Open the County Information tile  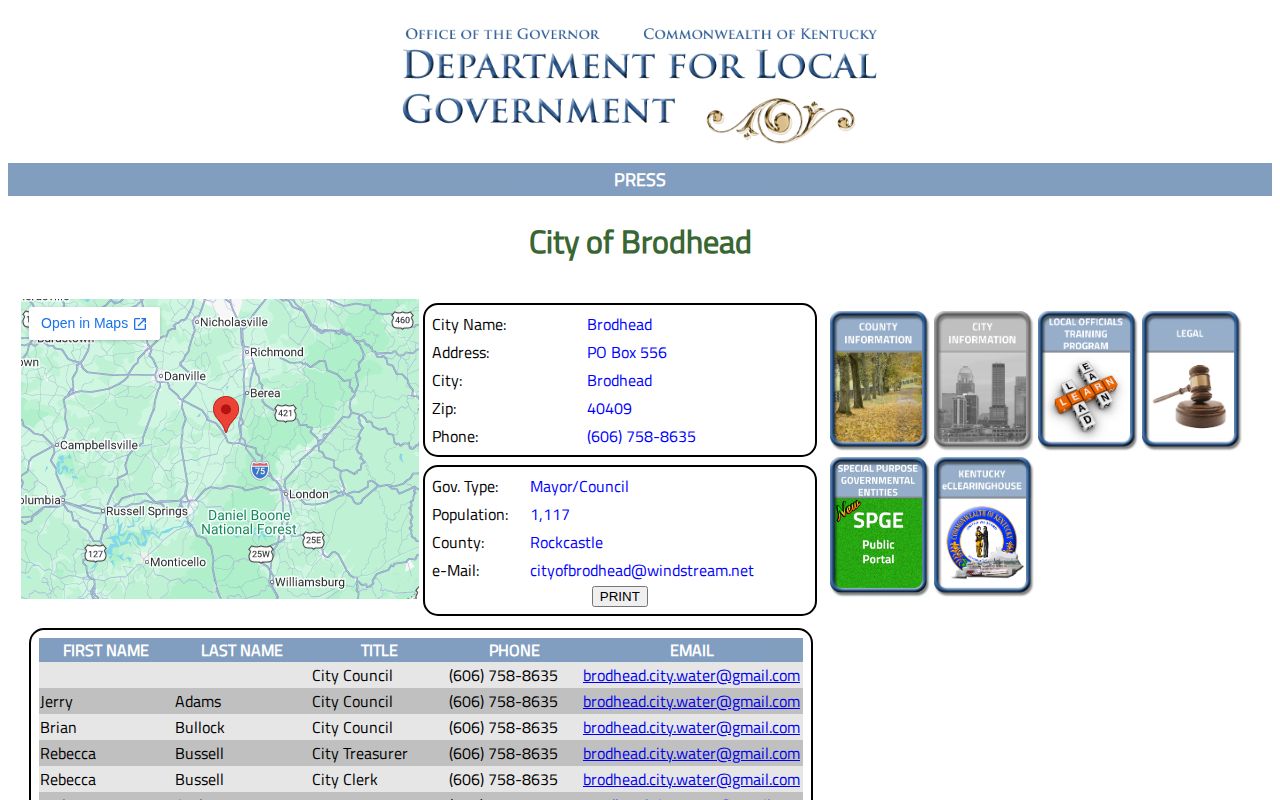pos(878,379)
